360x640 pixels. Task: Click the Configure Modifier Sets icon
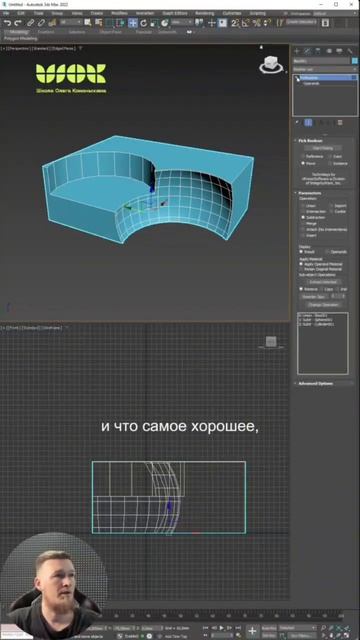[340, 122]
